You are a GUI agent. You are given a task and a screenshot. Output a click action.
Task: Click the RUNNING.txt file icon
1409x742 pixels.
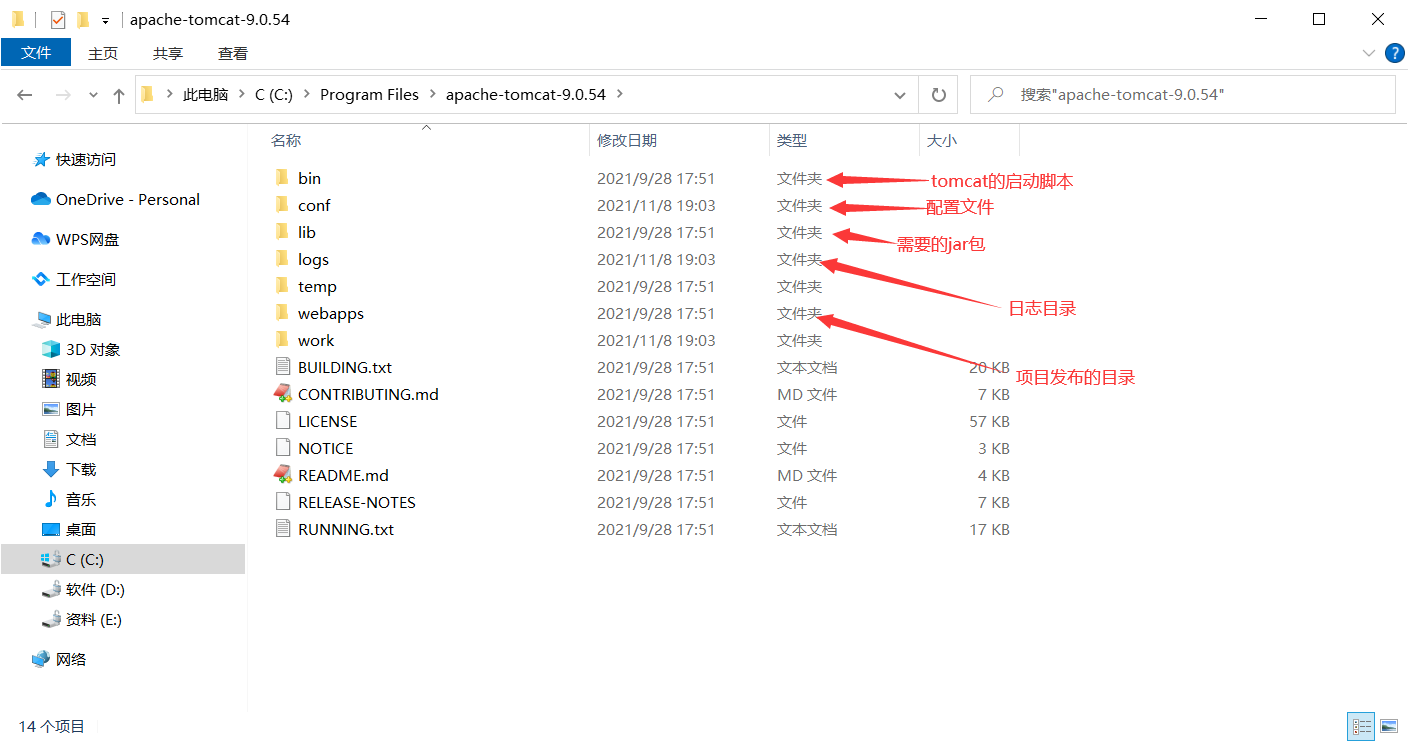[281, 529]
